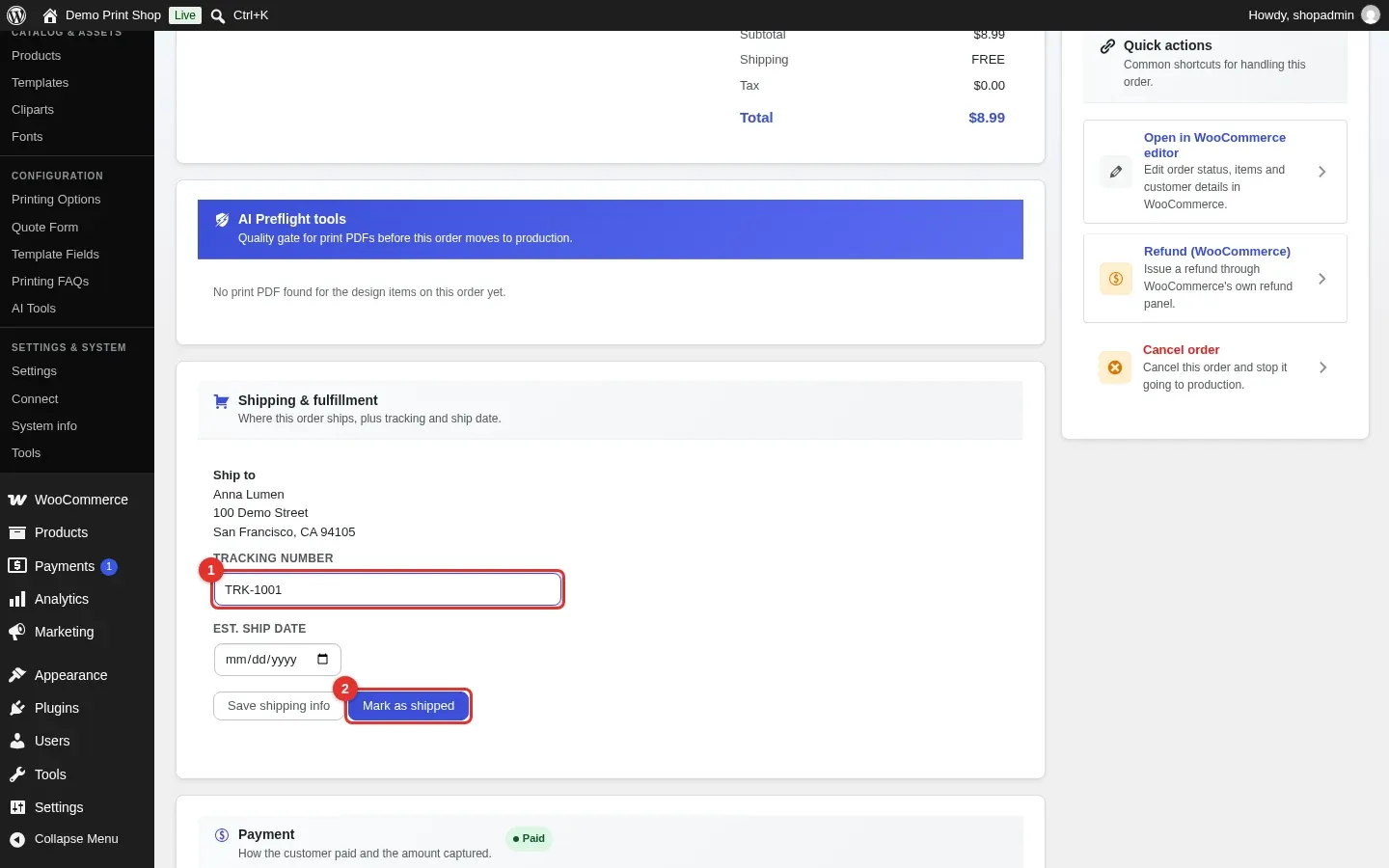Expand the Refund (WooCommerce) chevron
The height and width of the screenshot is (868, 1389).
(1322, 279)
